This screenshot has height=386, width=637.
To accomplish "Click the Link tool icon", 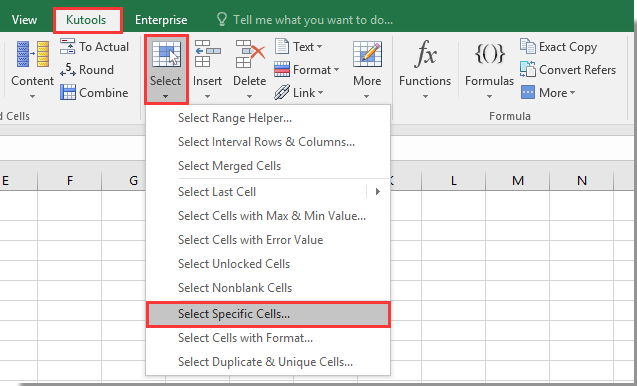I will pos(282,92).
